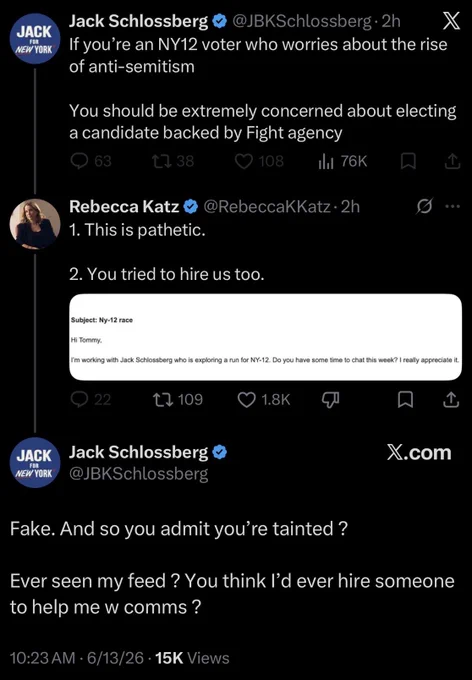
Task: View analytics icon showing 76K views
Action: [326, 161]
